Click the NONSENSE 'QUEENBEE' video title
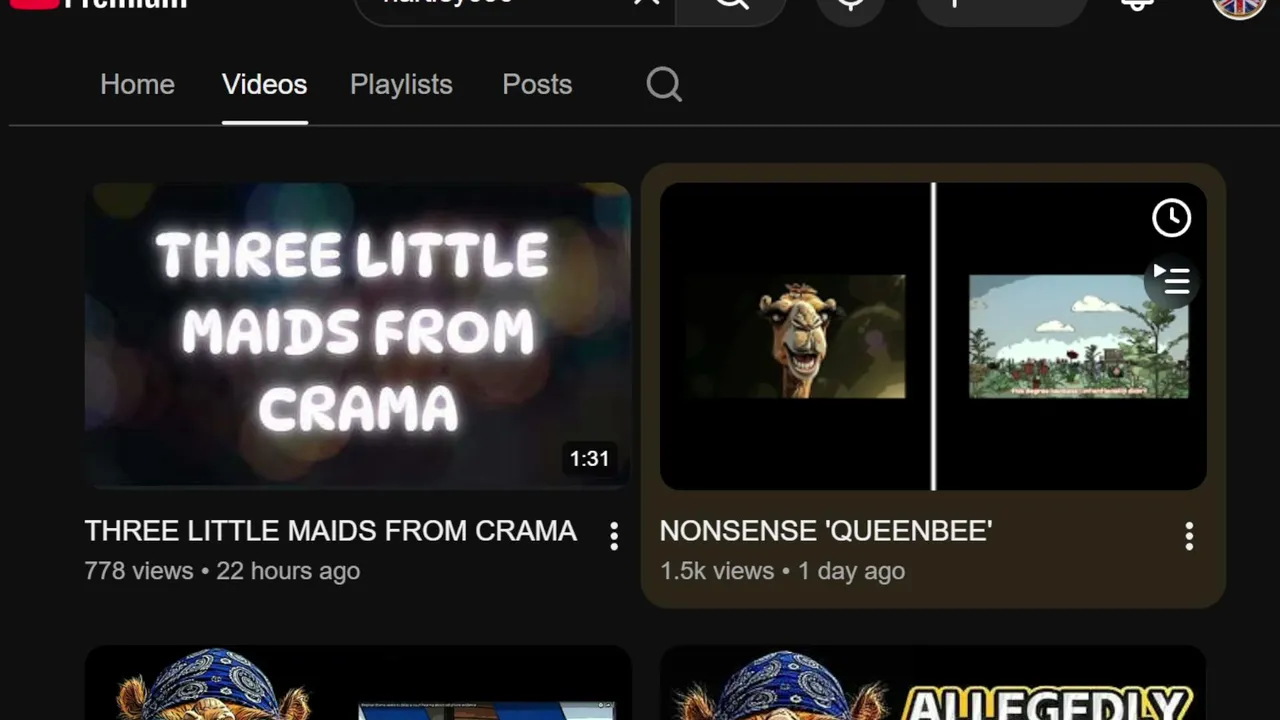This screenshot has height=720, width=1280. point(826,531)
